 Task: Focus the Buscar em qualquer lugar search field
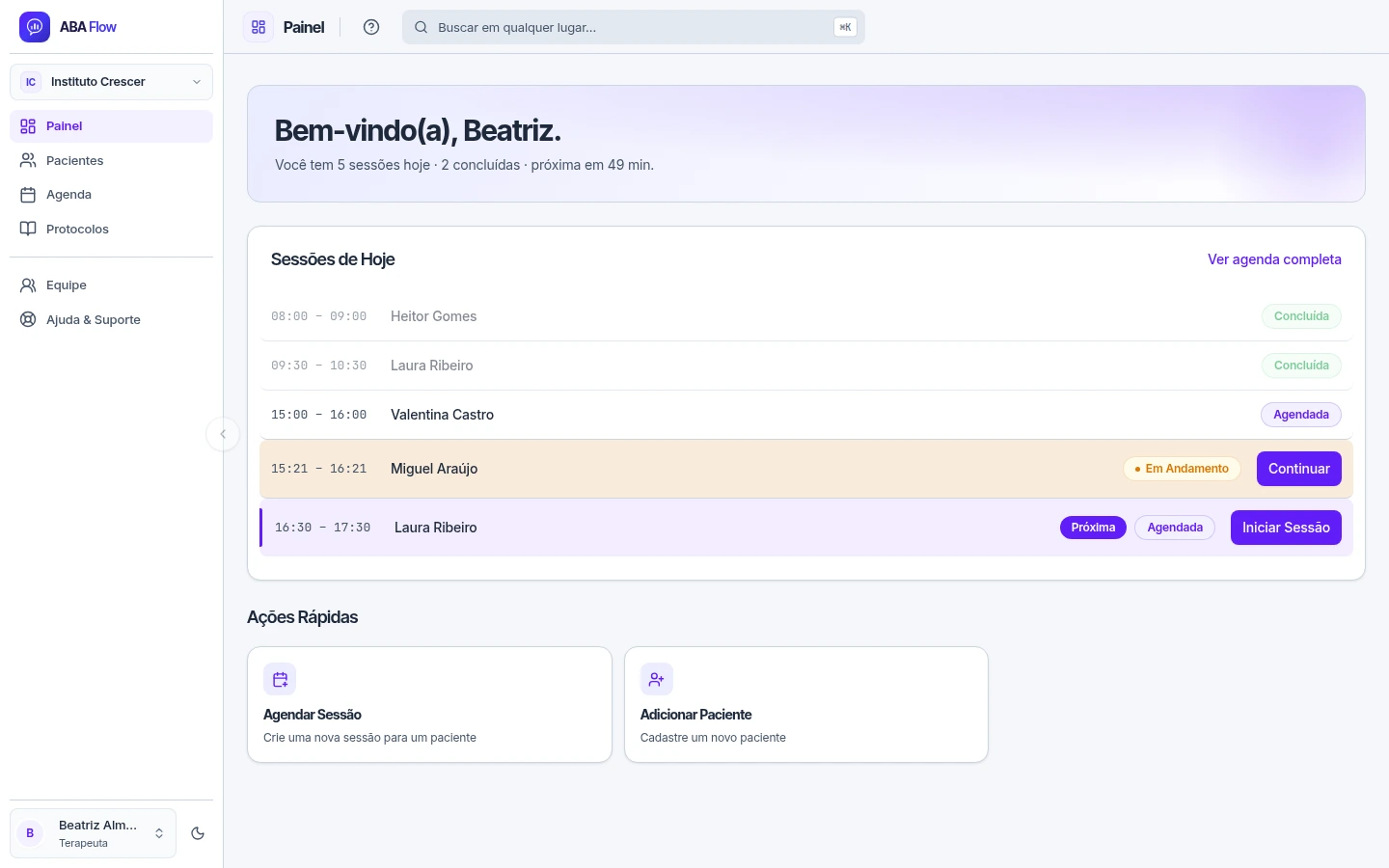633,27
